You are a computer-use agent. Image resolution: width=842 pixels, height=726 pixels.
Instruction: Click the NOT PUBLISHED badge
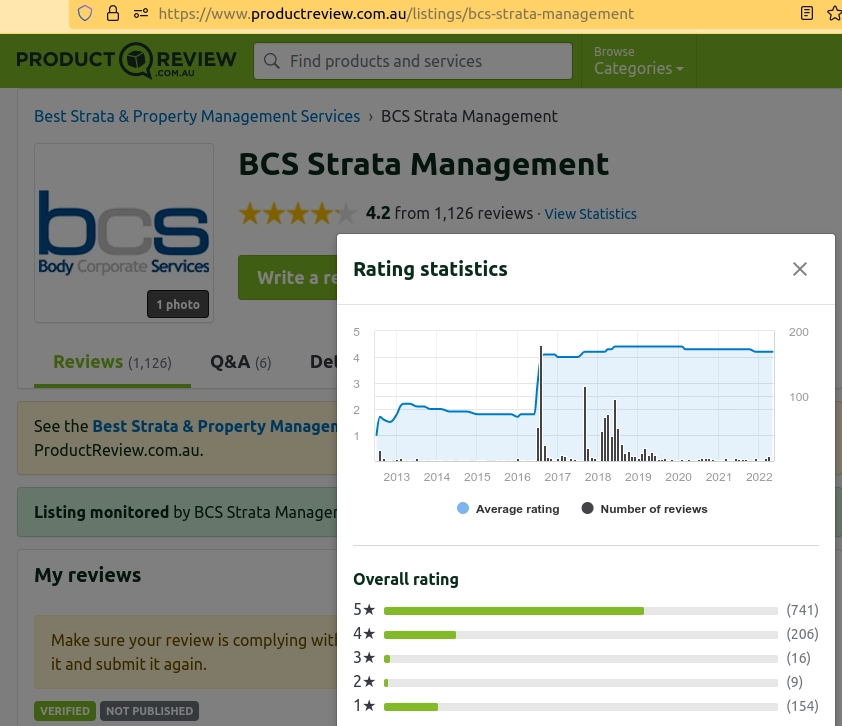coord(149,711)
